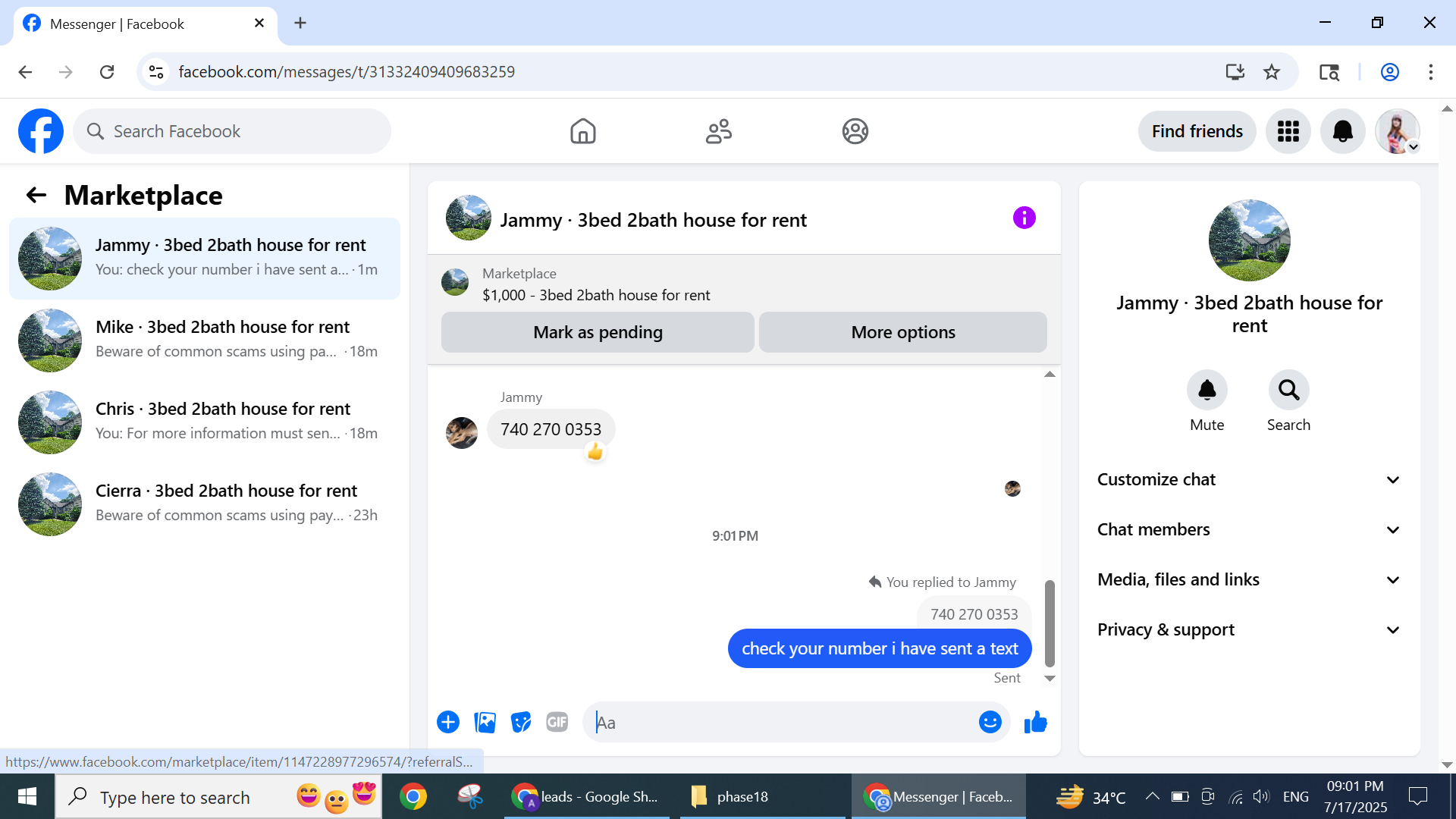Click the browser address bar URL
This screenshot has width=1456, height=819.
347,72
